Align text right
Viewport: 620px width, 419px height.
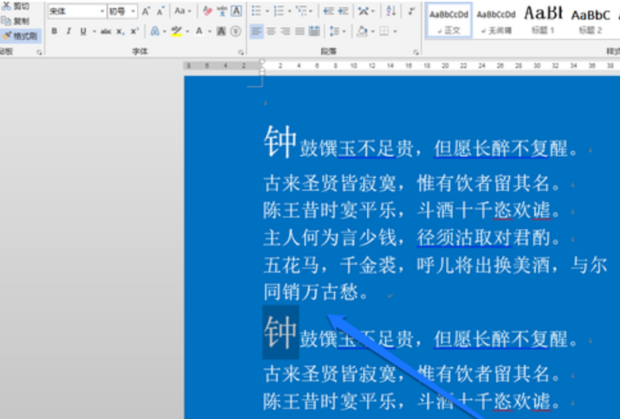(x=285, y=31)
